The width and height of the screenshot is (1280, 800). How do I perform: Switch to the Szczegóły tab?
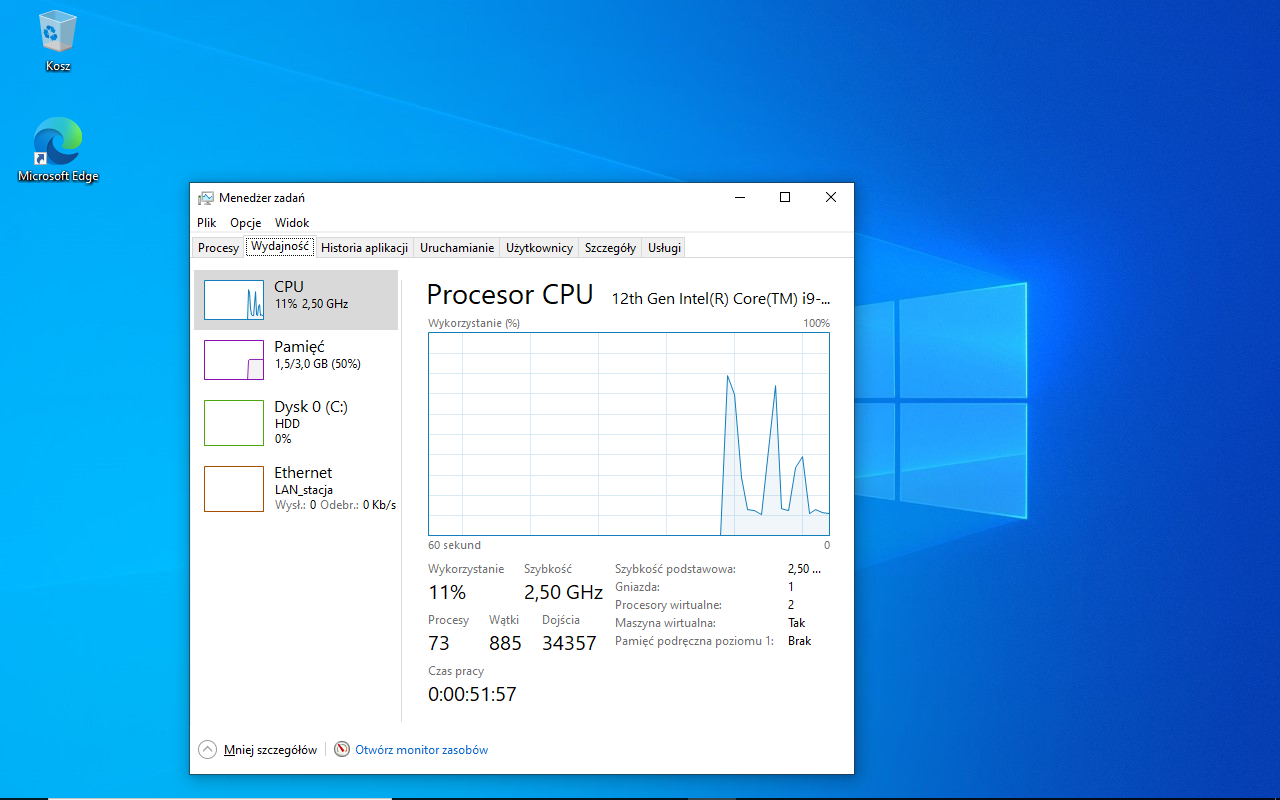pos(610,248)
